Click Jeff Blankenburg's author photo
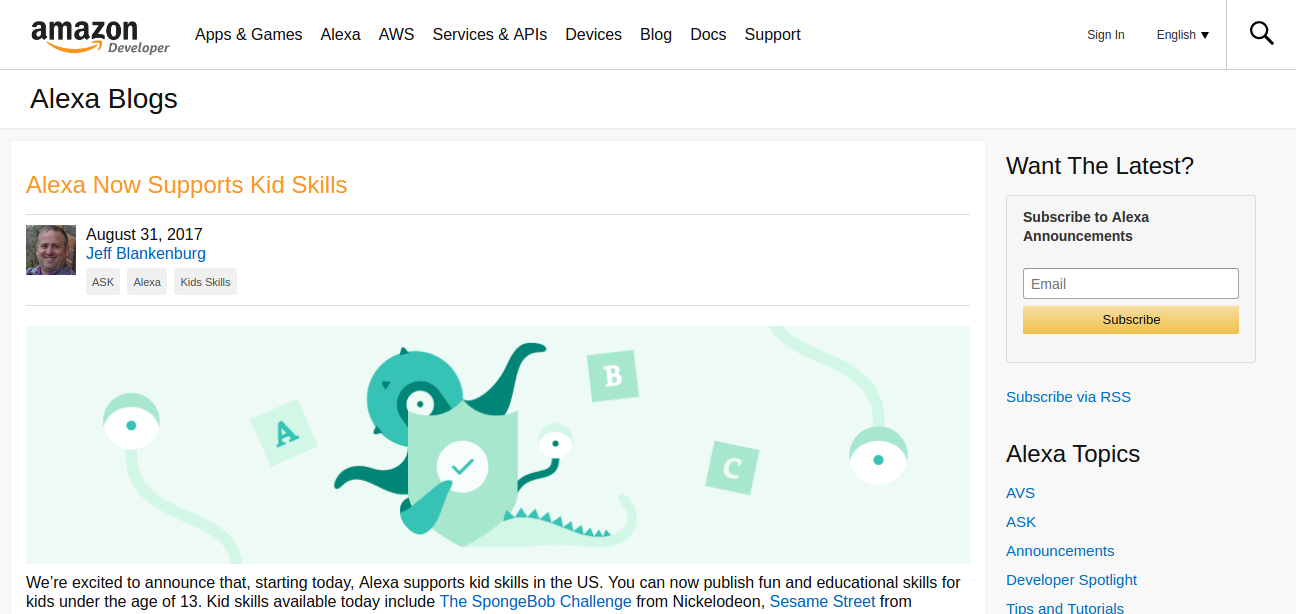1296x614 pixels. click(x=51, y=250)
